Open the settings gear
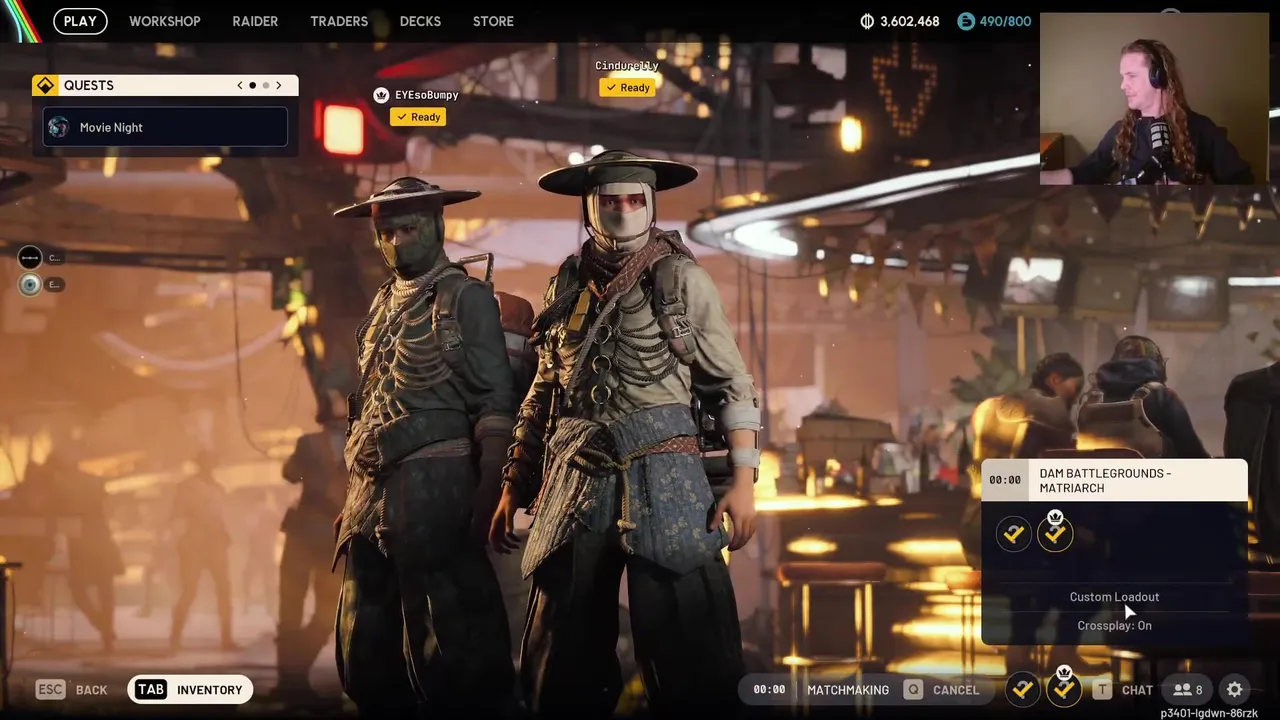This screenshot has height=720, width=1280. (x=1235, y=689)
